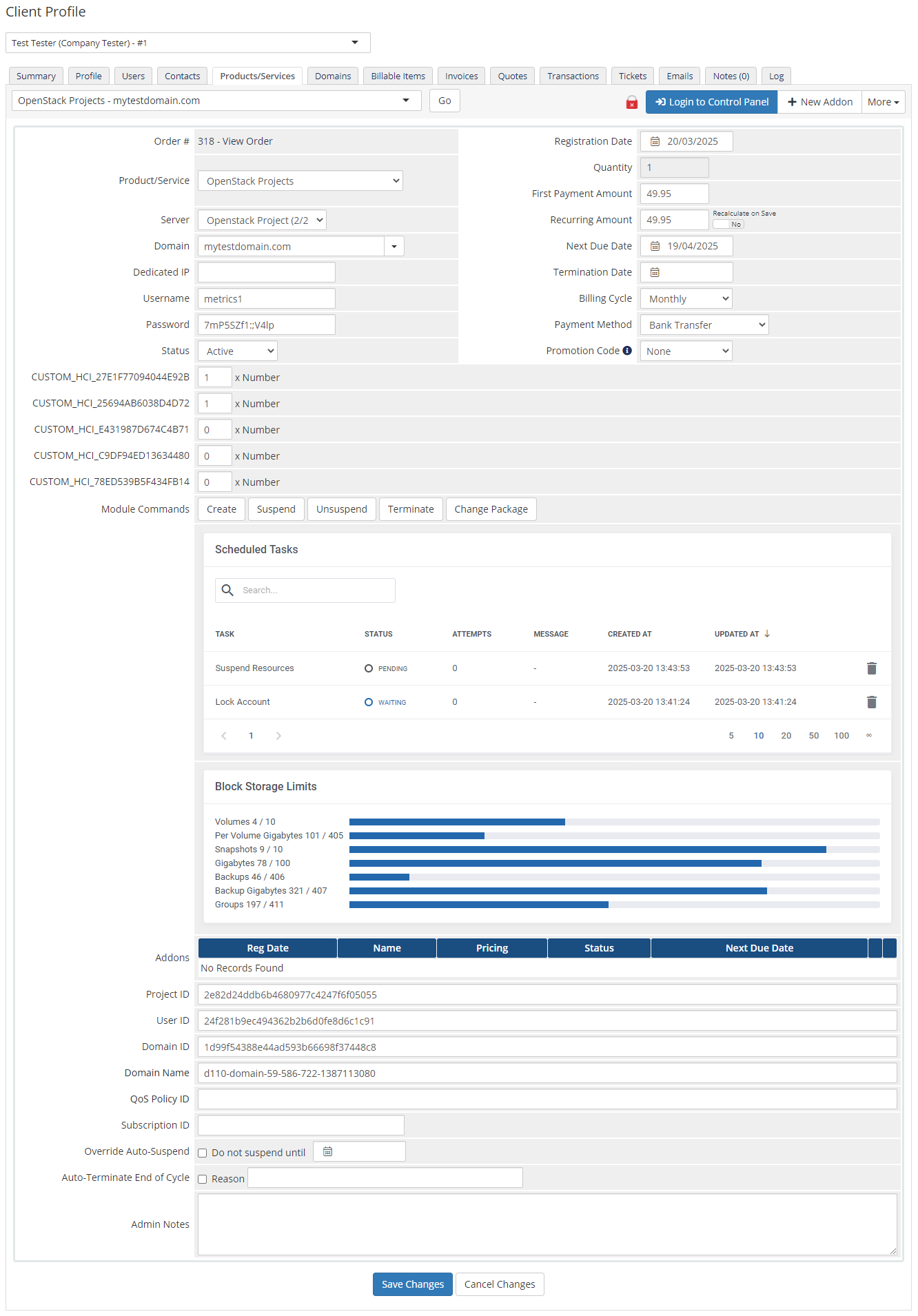Viewport: 918px width, 1316px height.
Task: Toggle the Recalculate on Save switch
Action: pos(728,225)
